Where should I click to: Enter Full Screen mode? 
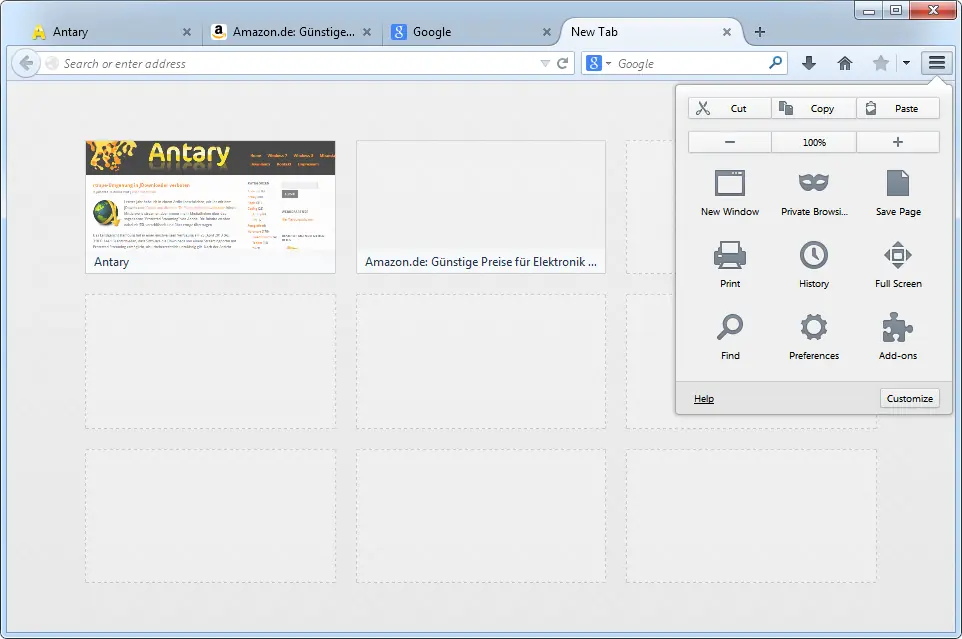click(x=898, y=265)
